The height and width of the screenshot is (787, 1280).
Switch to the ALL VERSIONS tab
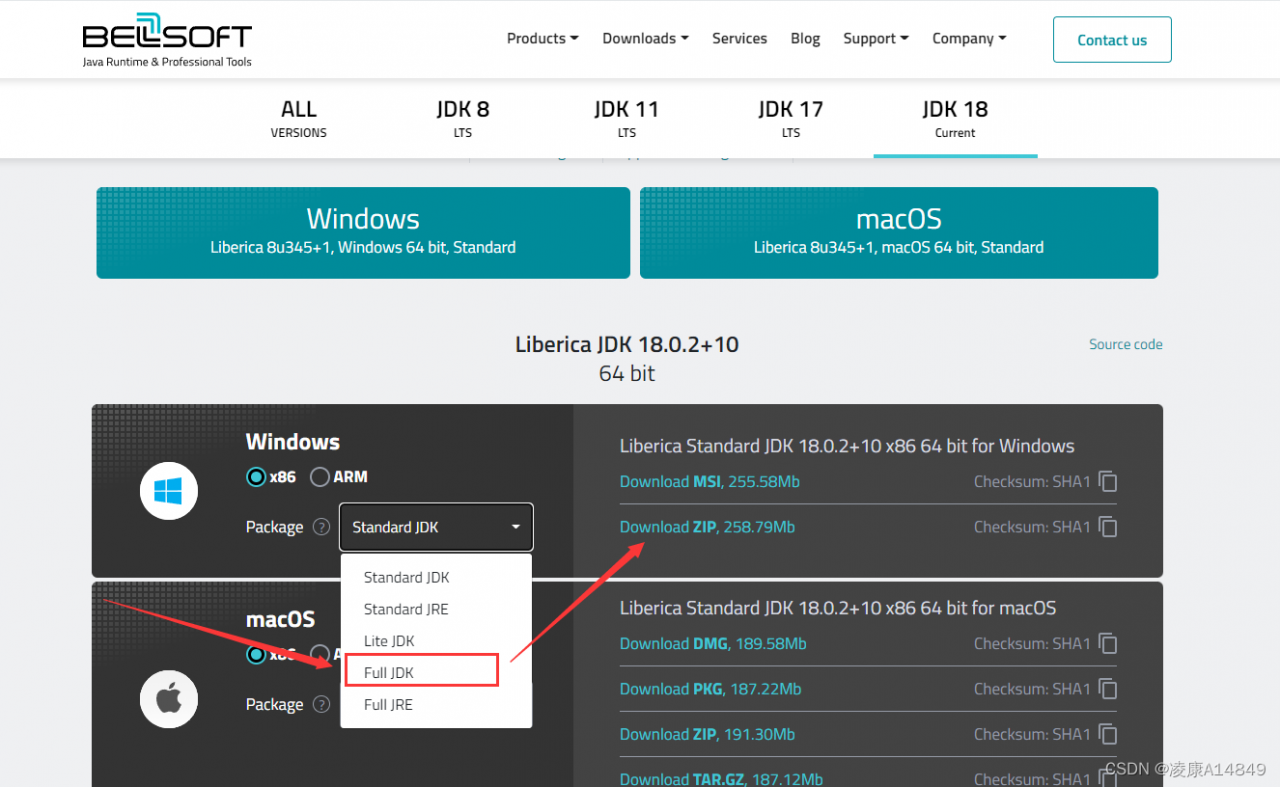point(298,118)
